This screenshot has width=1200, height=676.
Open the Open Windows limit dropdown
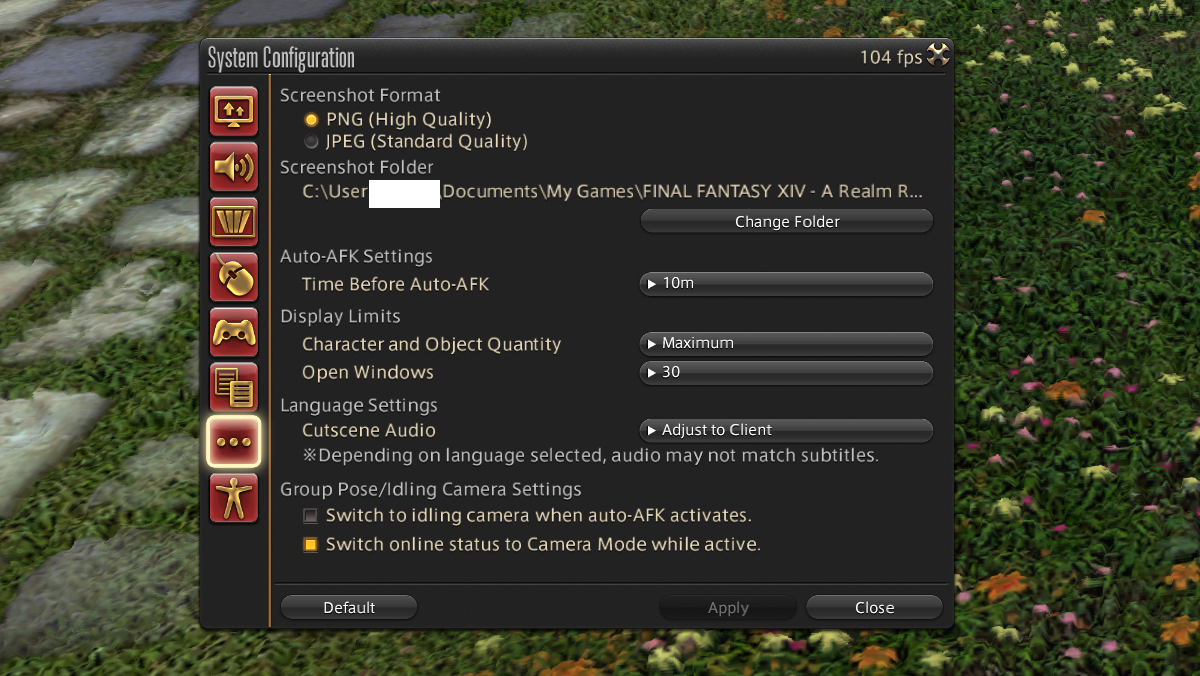(786, 372)
